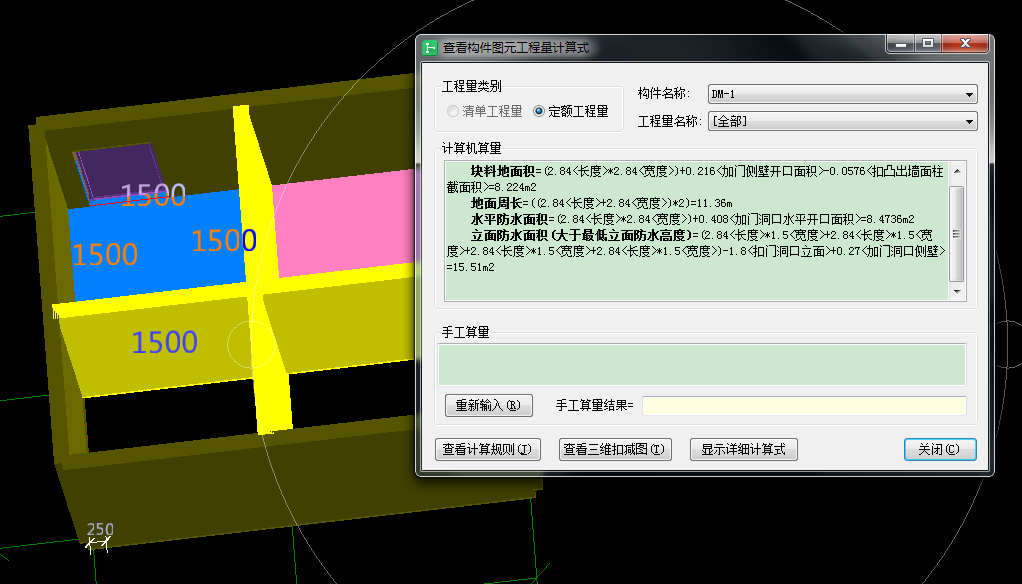Image resolution: width=1022 pixels, height=584 pixels.
Task: Click inside the 手工算量 text area
Action: coord(702,365)
